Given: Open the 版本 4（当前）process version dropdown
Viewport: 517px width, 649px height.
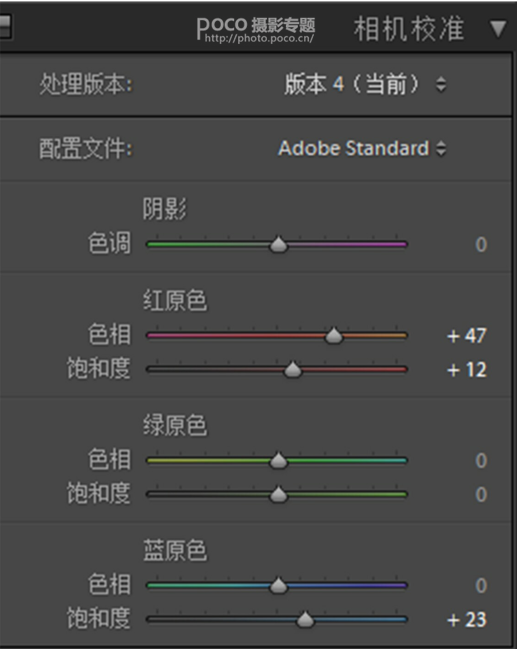Looking at the screenshot, I should point(365,84).
